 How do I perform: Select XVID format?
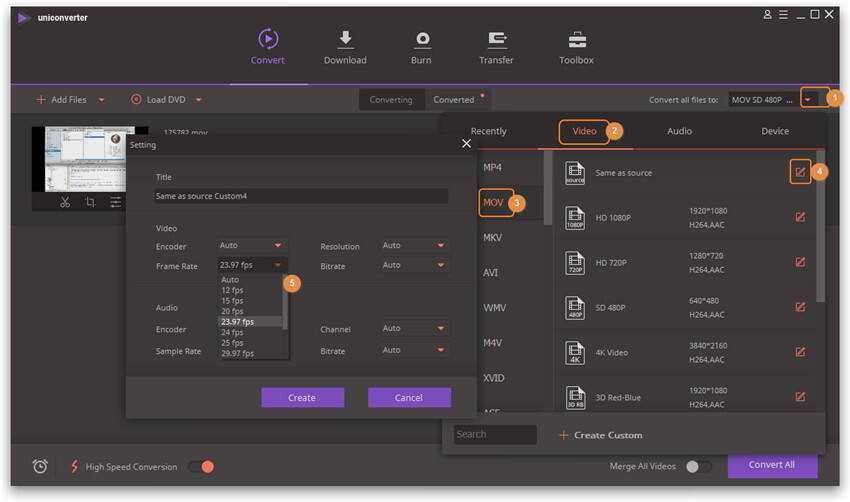493,378
